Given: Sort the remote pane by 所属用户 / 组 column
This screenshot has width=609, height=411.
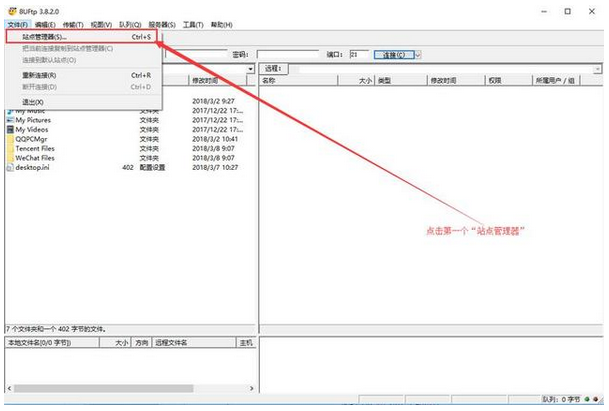Looking at the screenshot, I should [x=555, y=80].
